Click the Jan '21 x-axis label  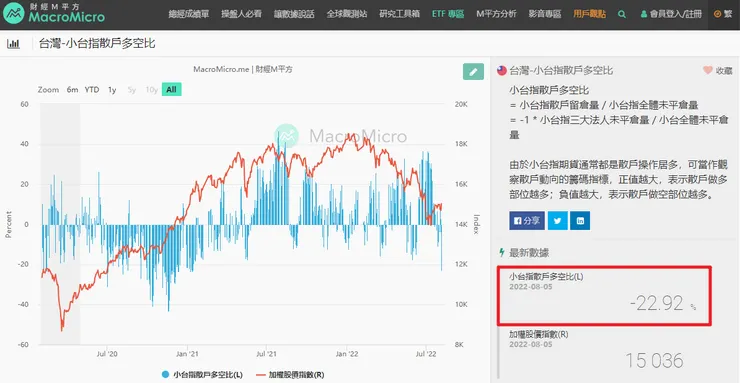click(x=188, y=354)
